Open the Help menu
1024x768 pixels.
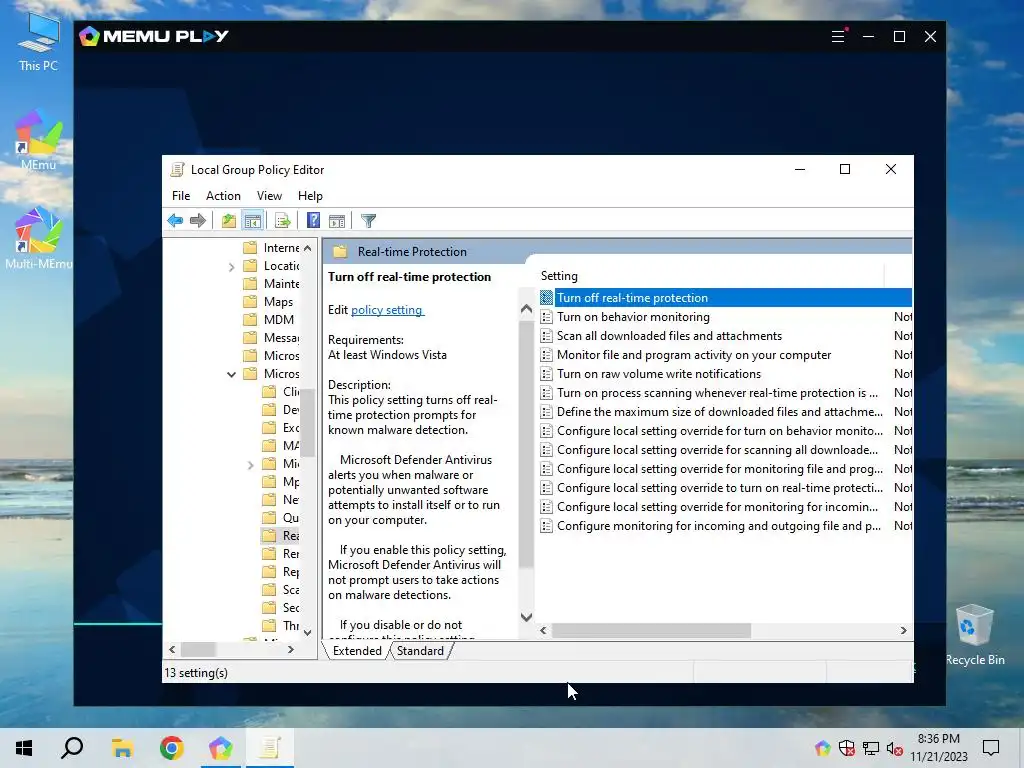point(310,196)
